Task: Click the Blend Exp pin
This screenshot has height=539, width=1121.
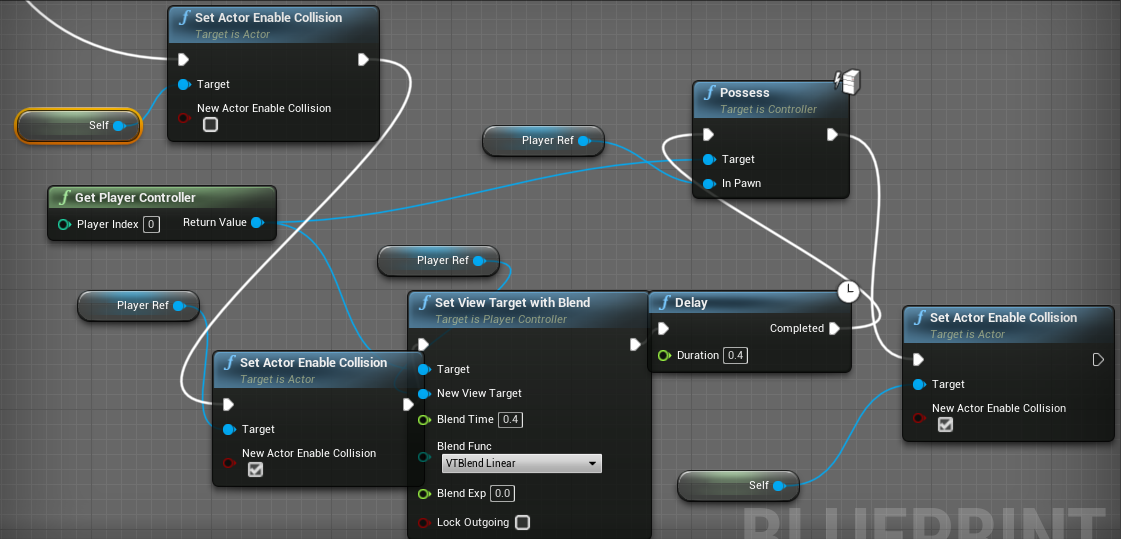Action: (x=424, y=493)
